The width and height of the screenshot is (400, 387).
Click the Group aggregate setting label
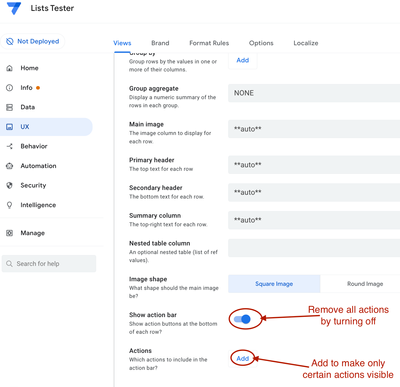(x=154, y=89)
